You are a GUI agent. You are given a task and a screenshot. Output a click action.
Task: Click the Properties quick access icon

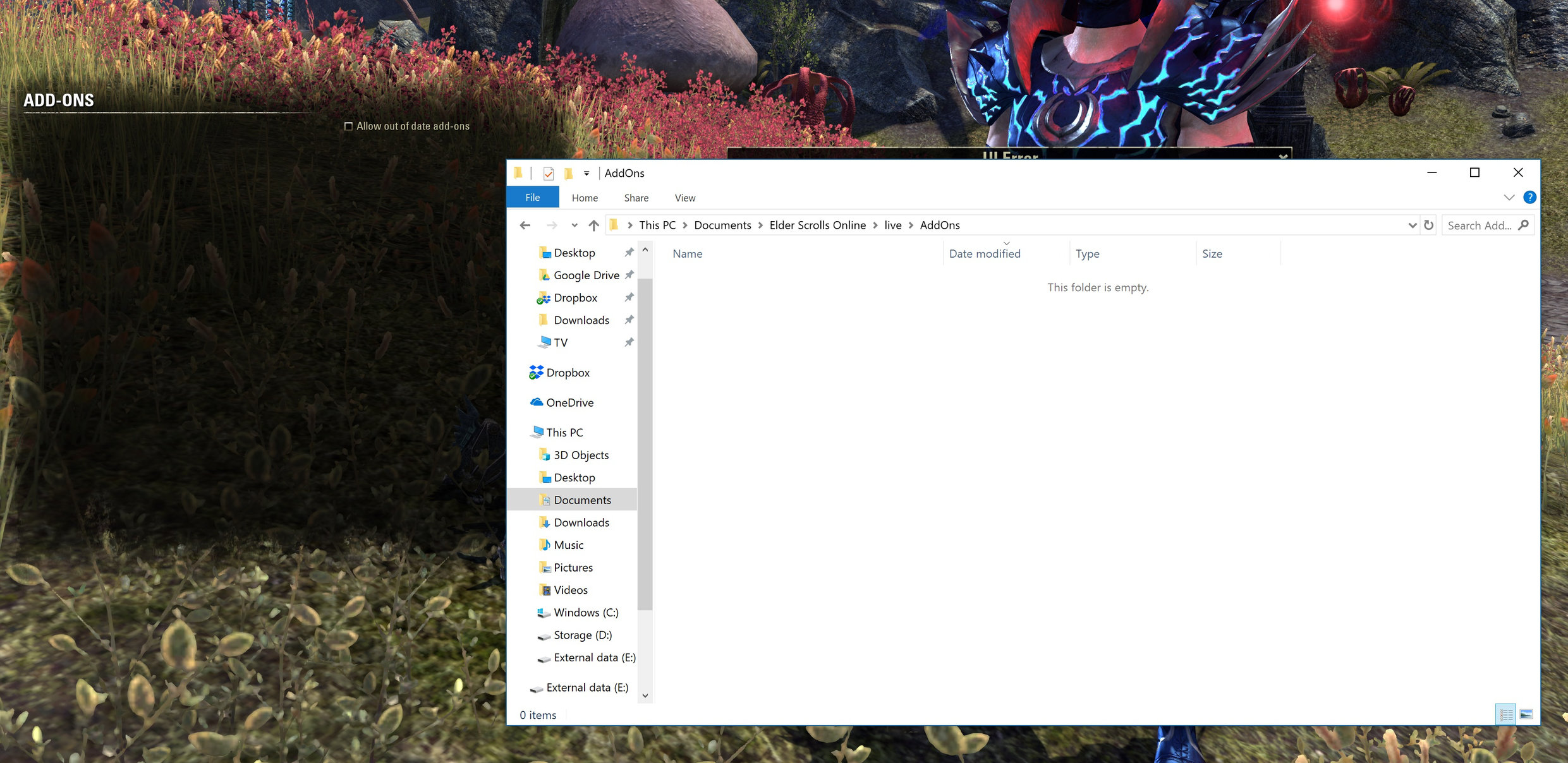coord(549,173)
